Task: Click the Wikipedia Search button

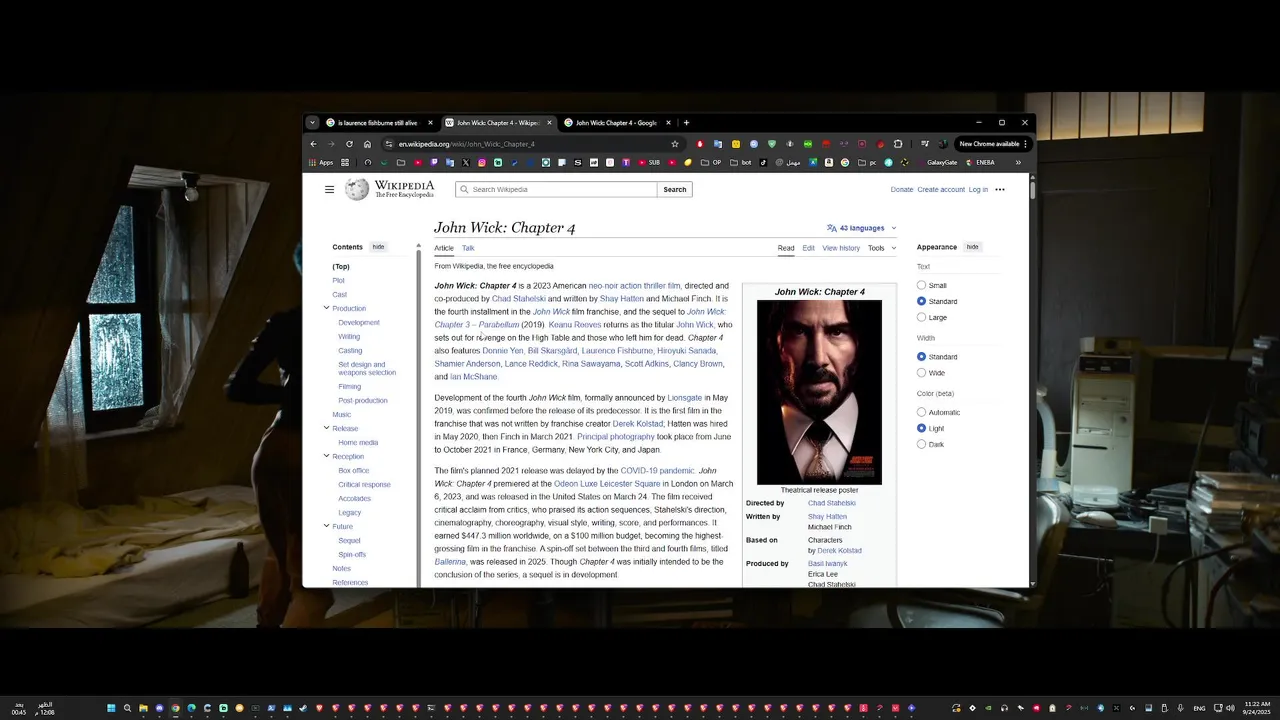Action: [675, 189]
